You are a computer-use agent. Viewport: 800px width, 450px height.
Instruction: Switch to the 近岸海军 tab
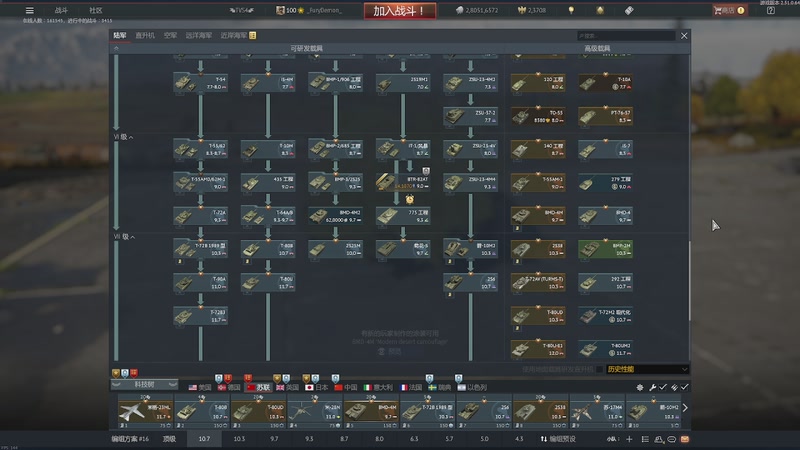(x=234, y=35)
